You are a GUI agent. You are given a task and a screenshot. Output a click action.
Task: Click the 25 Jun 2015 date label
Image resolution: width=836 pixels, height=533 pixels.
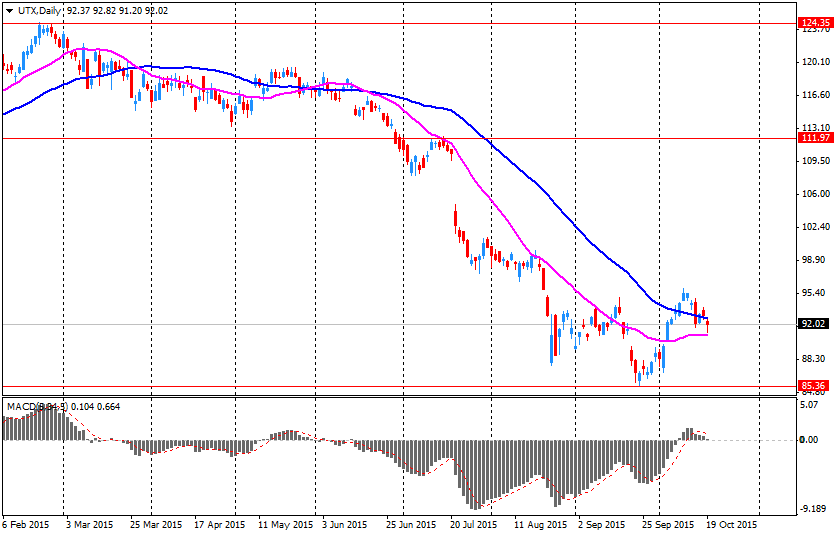coord(412,524)
